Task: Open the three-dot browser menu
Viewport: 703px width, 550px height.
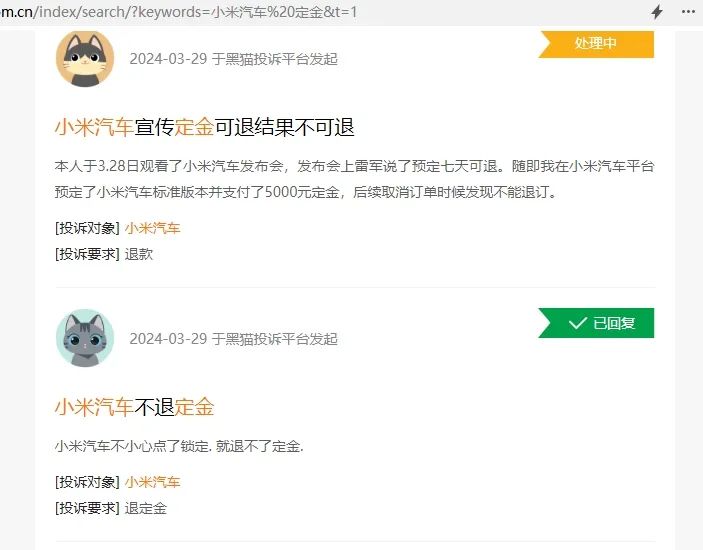Action: [x=688, y=12]
